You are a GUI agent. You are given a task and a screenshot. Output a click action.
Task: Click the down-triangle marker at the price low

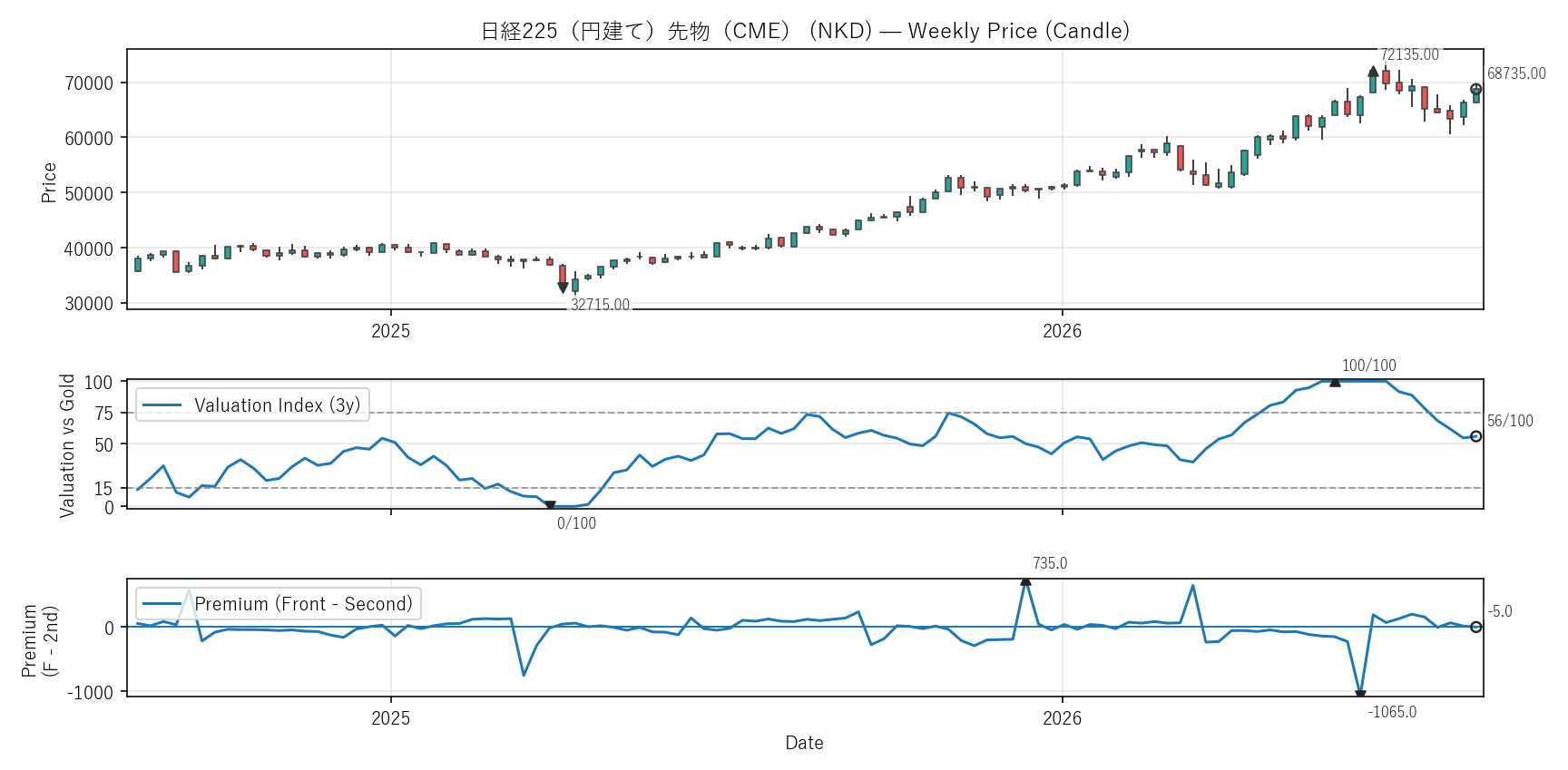tap(563, 288)
